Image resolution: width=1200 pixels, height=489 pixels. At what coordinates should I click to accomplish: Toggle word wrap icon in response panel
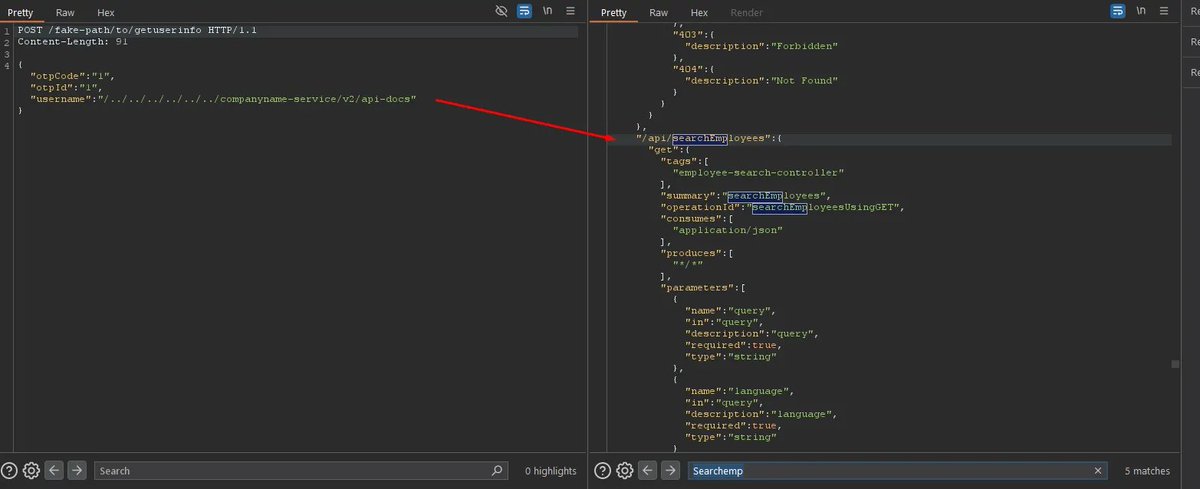coord(1118,12)
